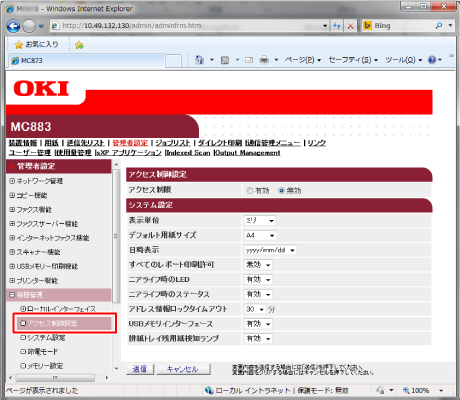460x400 pixels.
Task: Open the ツール(O) menu
Action: click(x=403, y=60)
